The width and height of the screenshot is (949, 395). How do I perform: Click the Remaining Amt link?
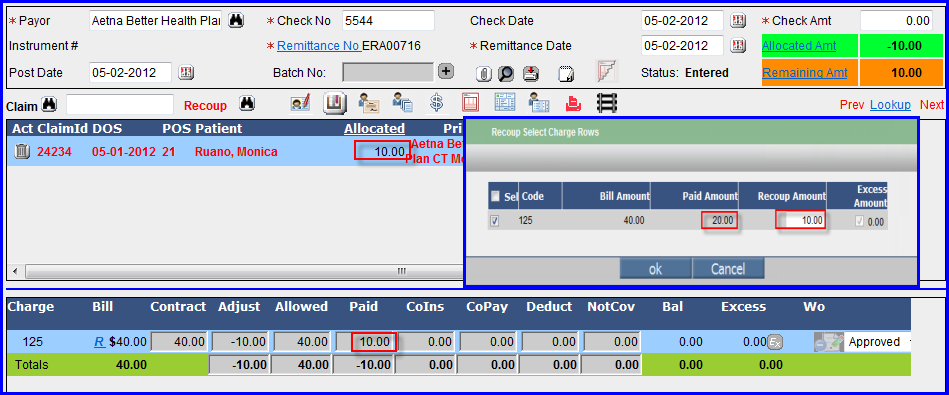[804, 73]
